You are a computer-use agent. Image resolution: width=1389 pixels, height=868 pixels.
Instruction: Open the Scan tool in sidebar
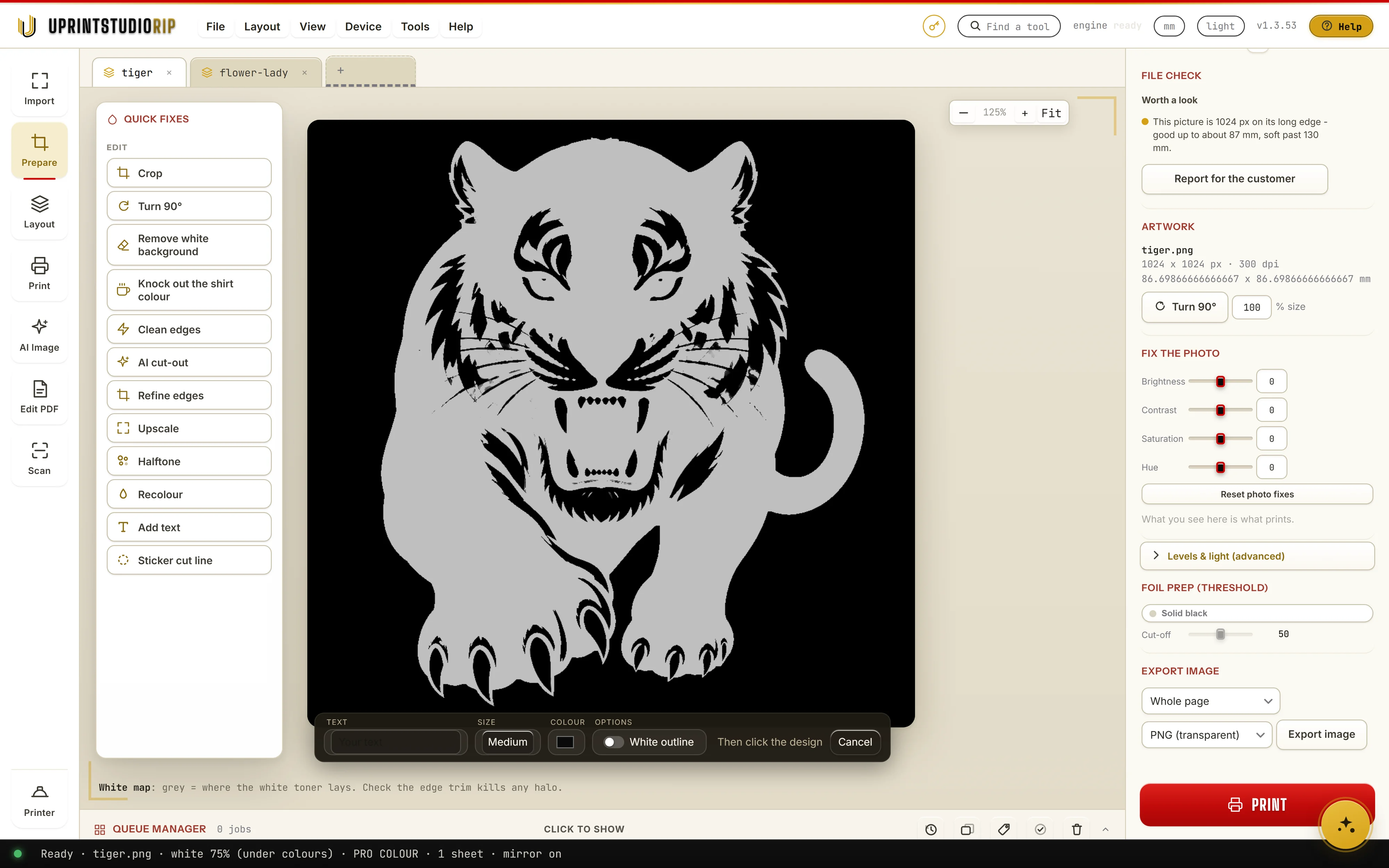(39, 458)
